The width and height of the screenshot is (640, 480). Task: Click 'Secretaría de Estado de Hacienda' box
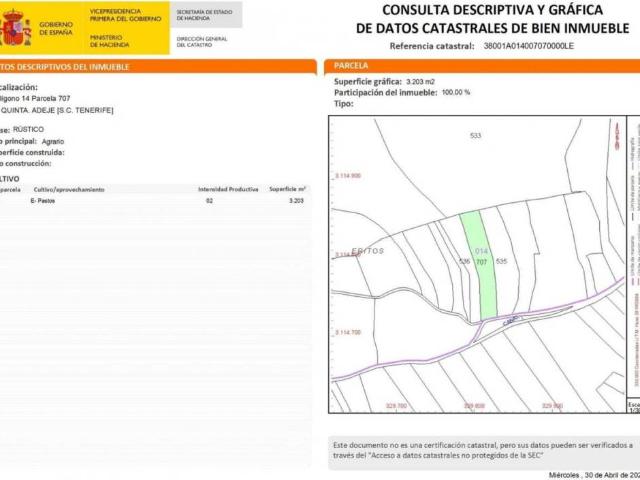[206, 15]
